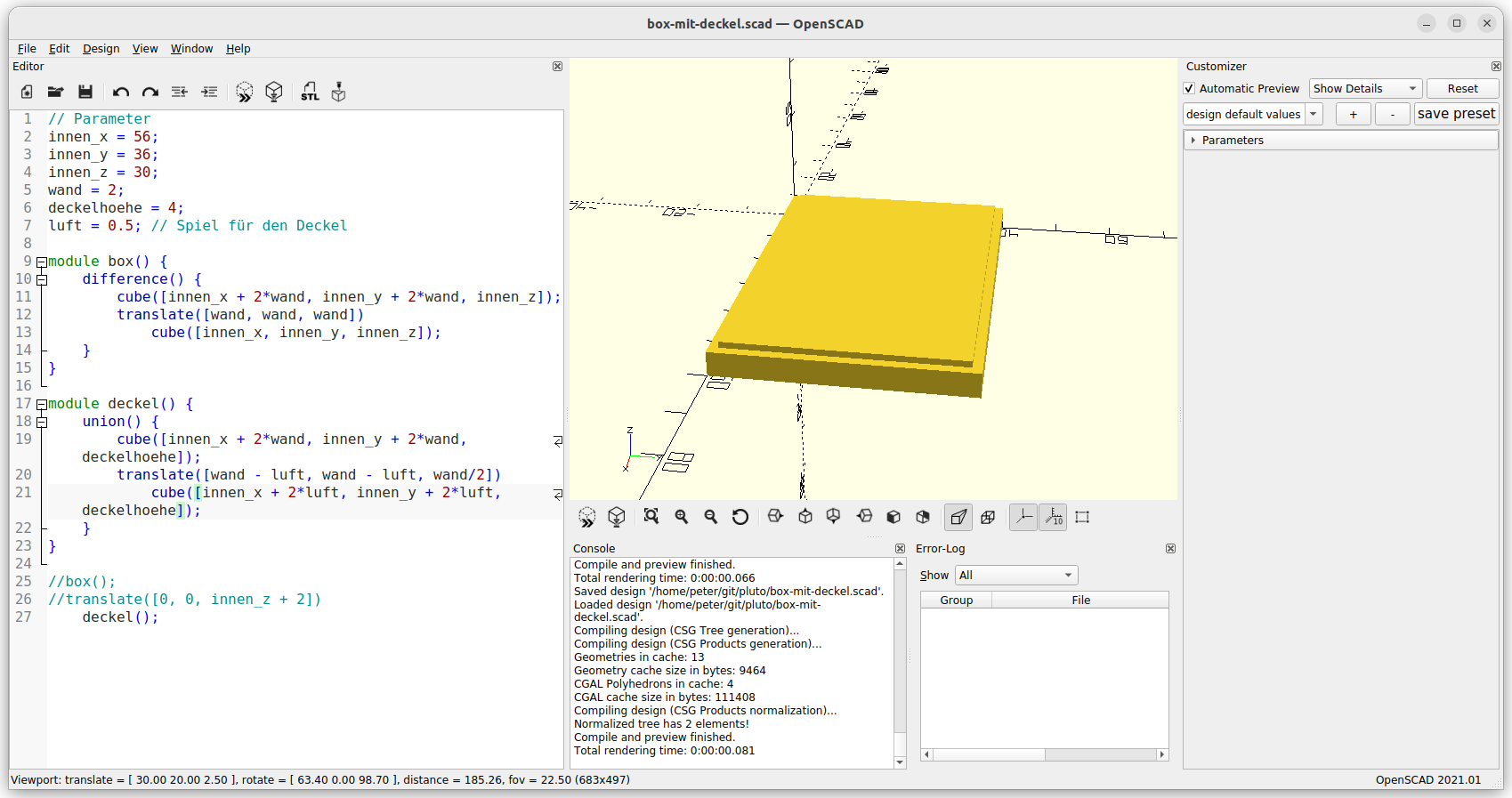Reset the 3D view rotation

click(740, 517)
